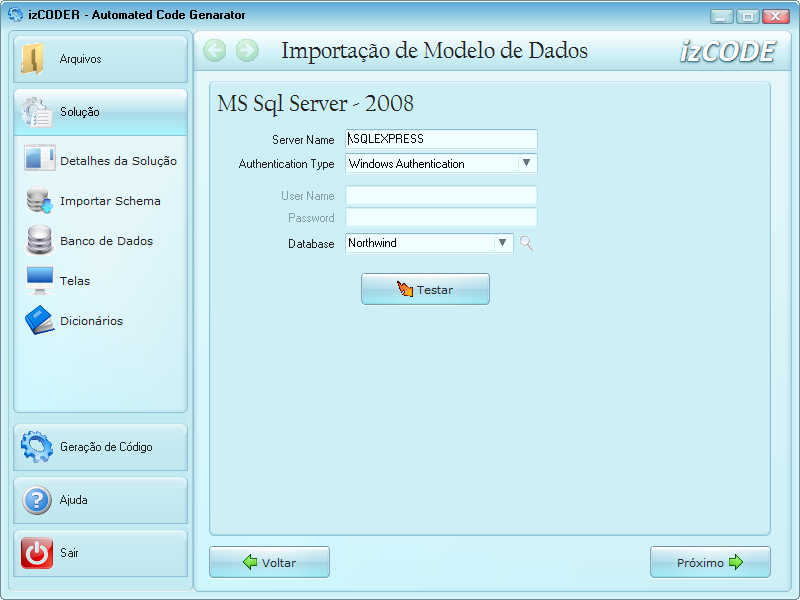Open Geração de Código label

(106, 447)
